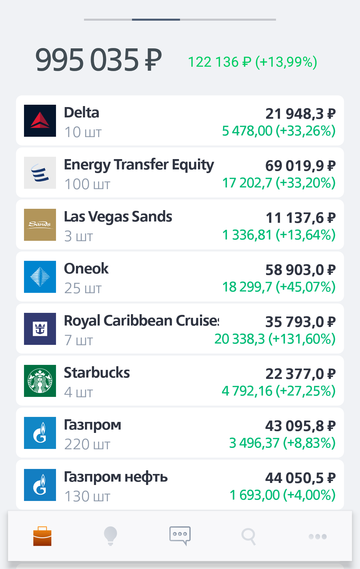This screenshot has width=360, height=569.
Task: Select the active page indicator segment
Action: 156,19
